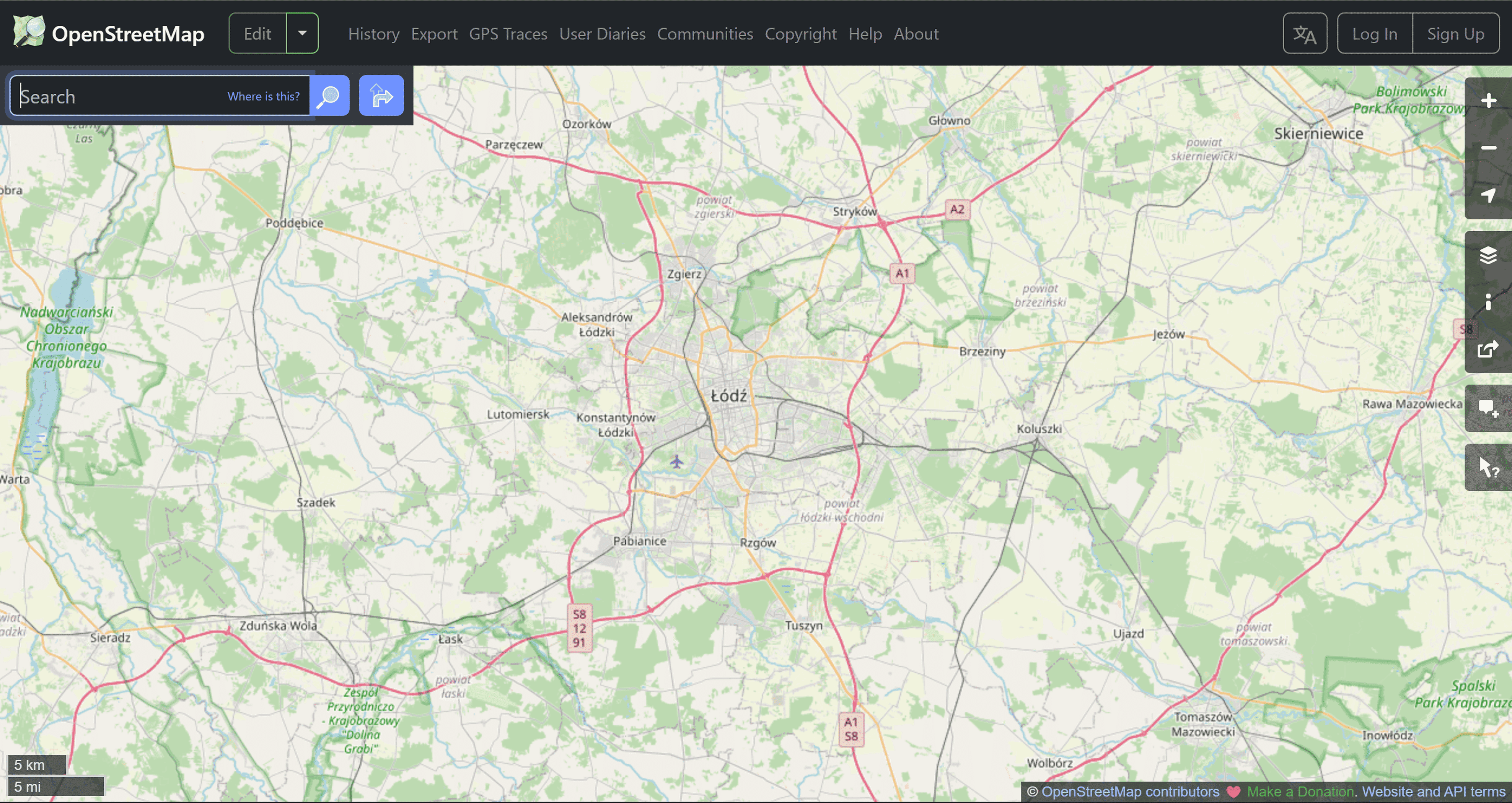Open the map Layers panel
The image size is (1512, 803).
pos(1488,256)
